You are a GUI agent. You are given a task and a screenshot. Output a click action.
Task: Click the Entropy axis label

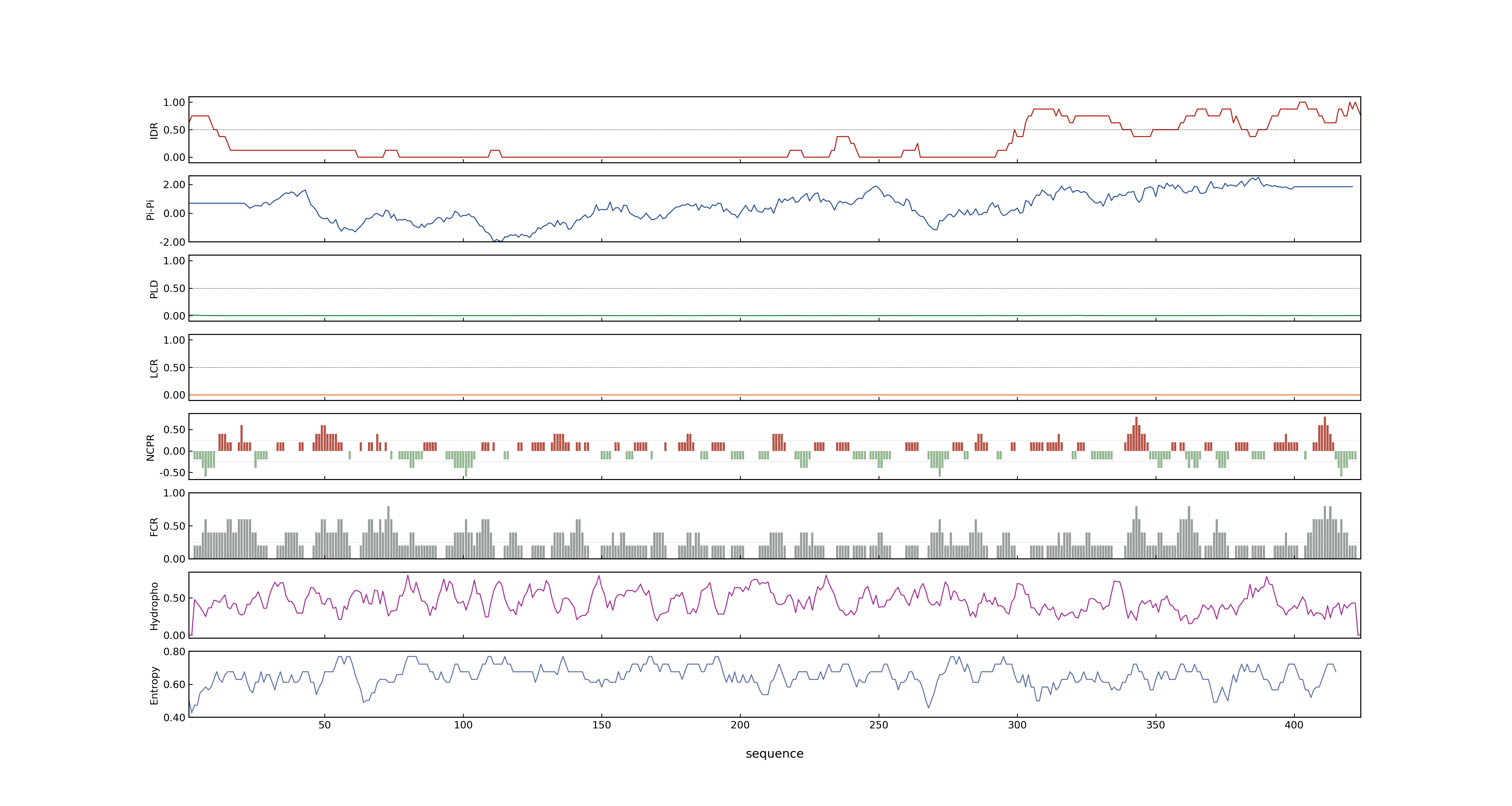tap(154, 685)
